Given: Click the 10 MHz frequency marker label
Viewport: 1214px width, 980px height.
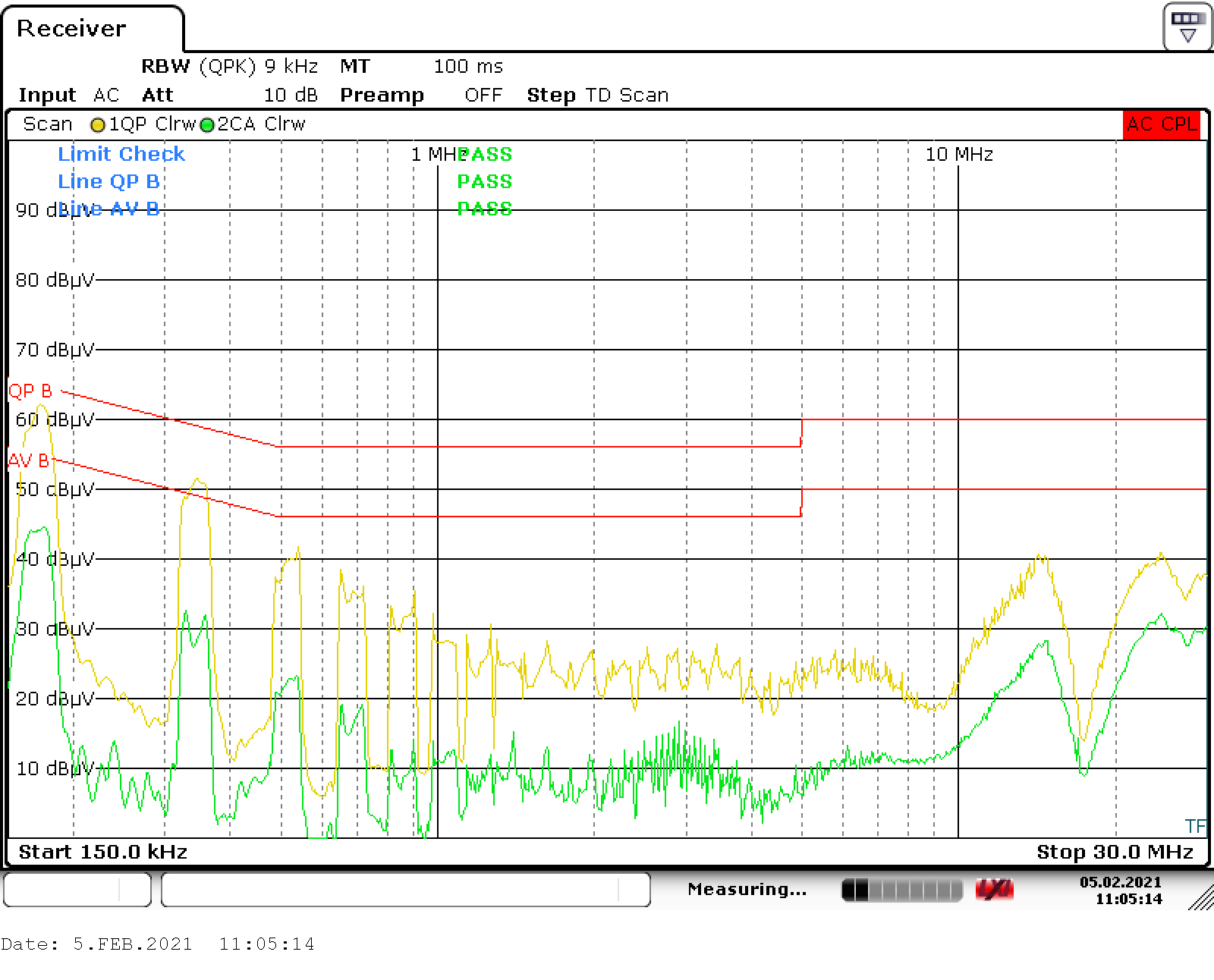Looking at the screenshot, I should 959,154.
